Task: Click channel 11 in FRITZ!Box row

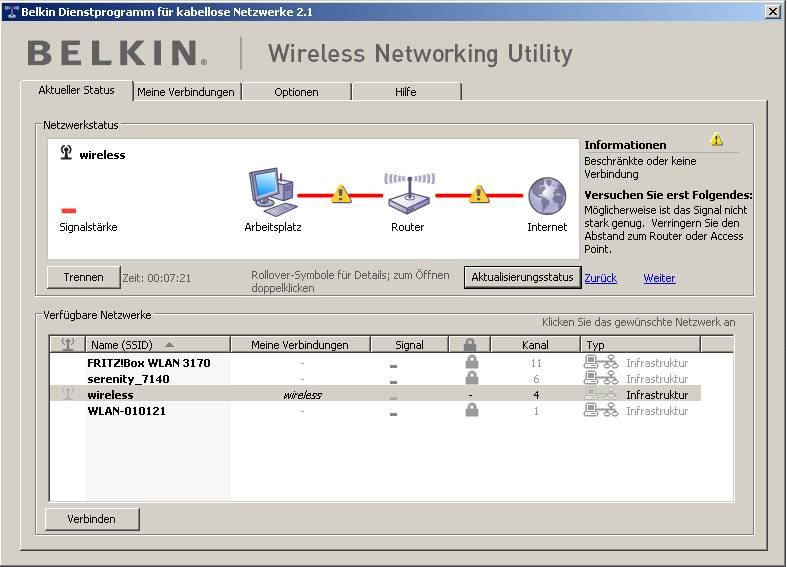Action: pos(536,363)
